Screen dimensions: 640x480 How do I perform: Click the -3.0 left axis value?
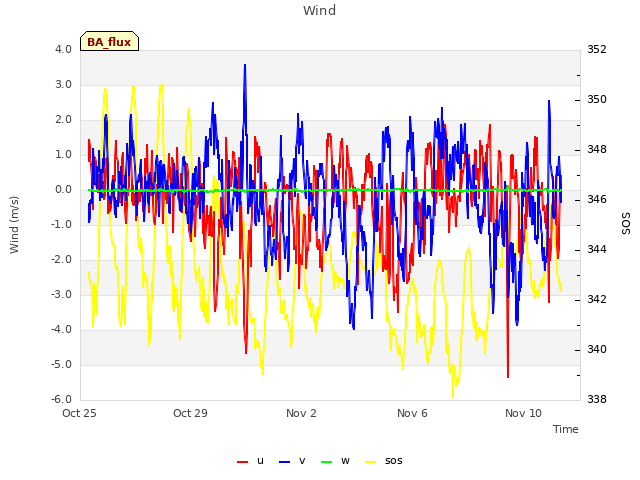point(62,295)
